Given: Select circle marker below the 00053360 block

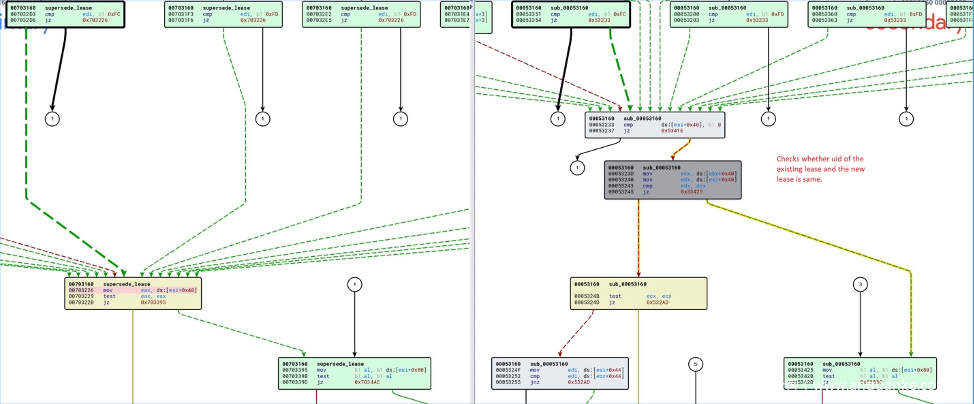Looking at the screenshot, I should [x=907, y=119].
